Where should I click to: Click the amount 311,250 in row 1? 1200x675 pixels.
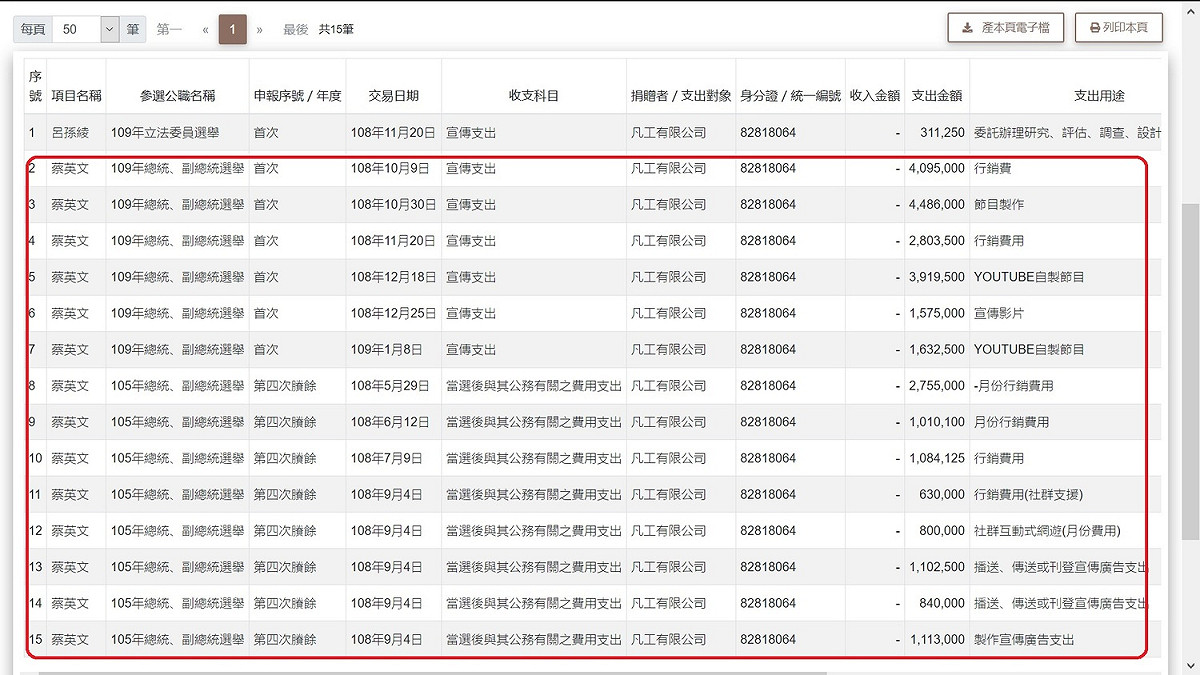point(942,132)
